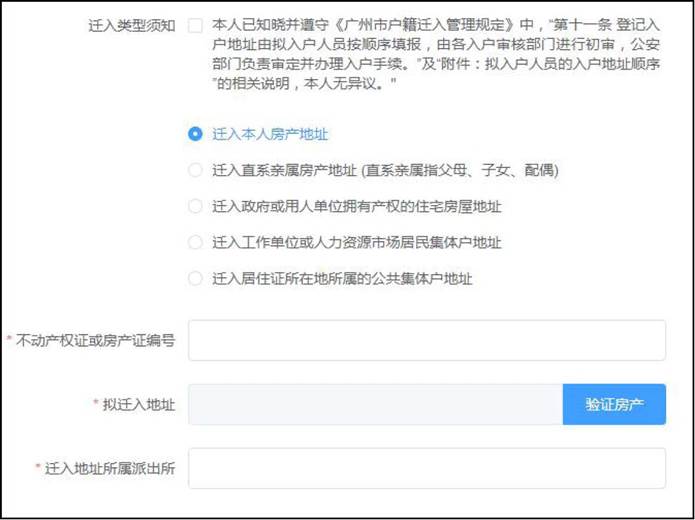Click the blue 迁入本人房产地址 label text
This screenshot has height=520, width=695.
tap(270, 133)
